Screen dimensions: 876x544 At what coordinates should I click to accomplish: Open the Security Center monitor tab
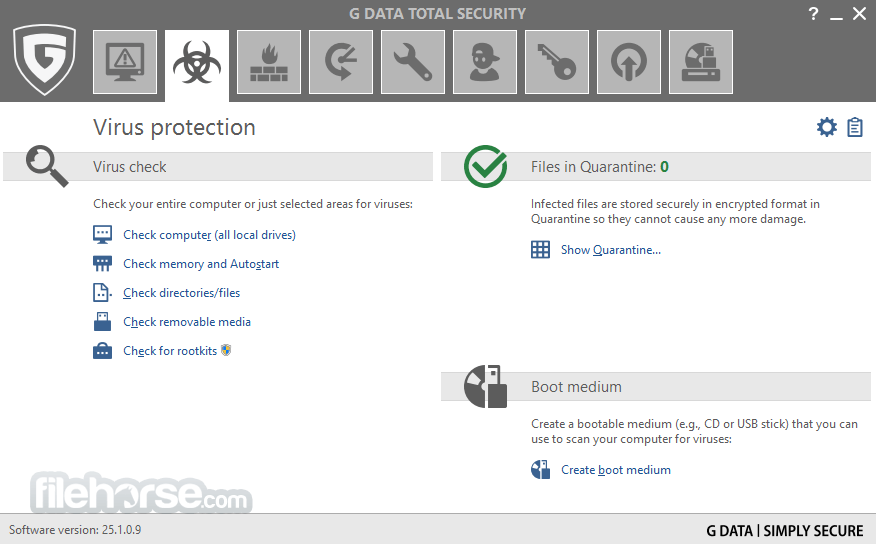tap(125, 62)
